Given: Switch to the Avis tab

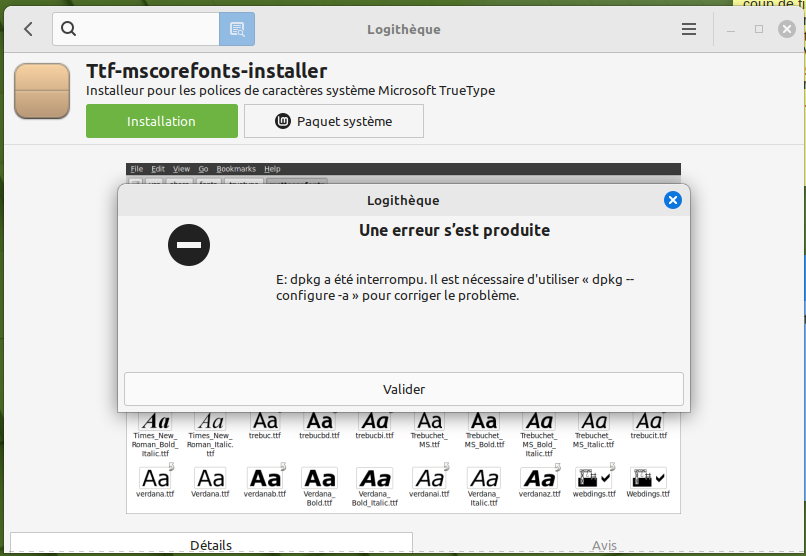Looking at the screenshot, I should (604, 545).
